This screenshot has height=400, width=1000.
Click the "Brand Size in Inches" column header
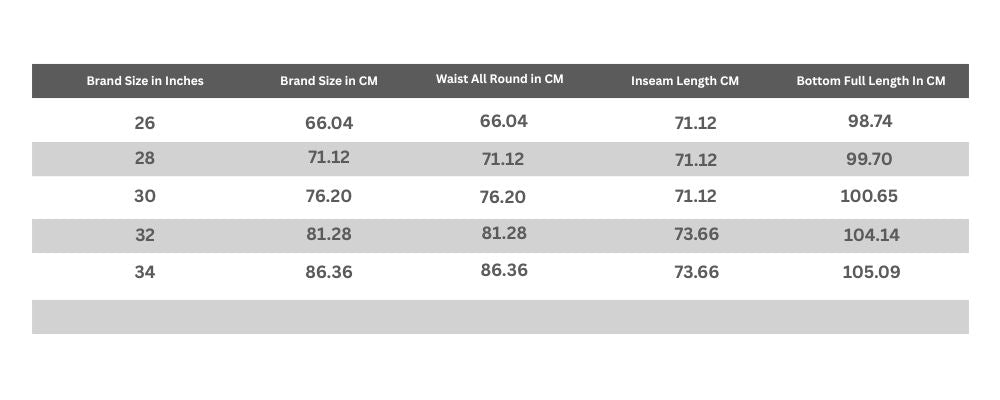click(145, 81)
